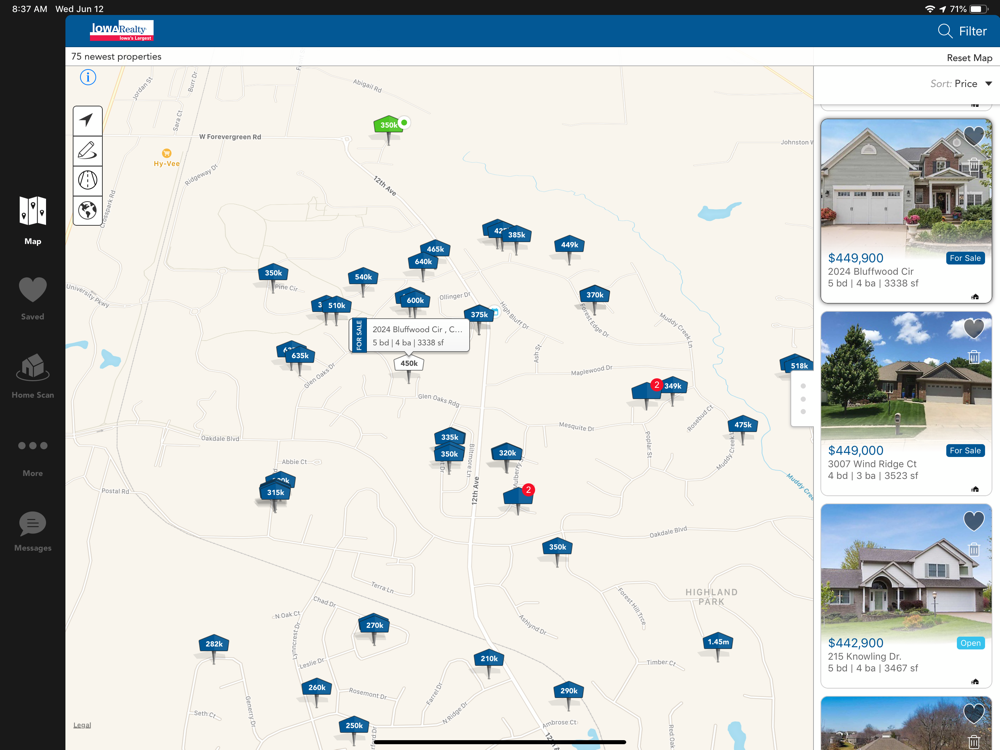Open 215 Knowling Dr. listing photo
The width and height of the screenshot is (1000, 750).
[906, 569]
